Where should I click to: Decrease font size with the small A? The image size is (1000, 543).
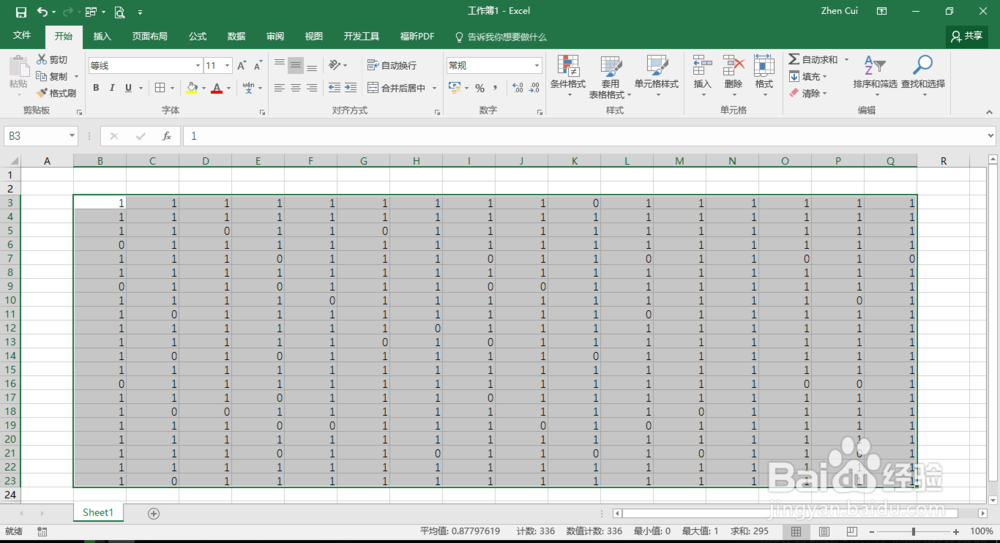(258, 66)
